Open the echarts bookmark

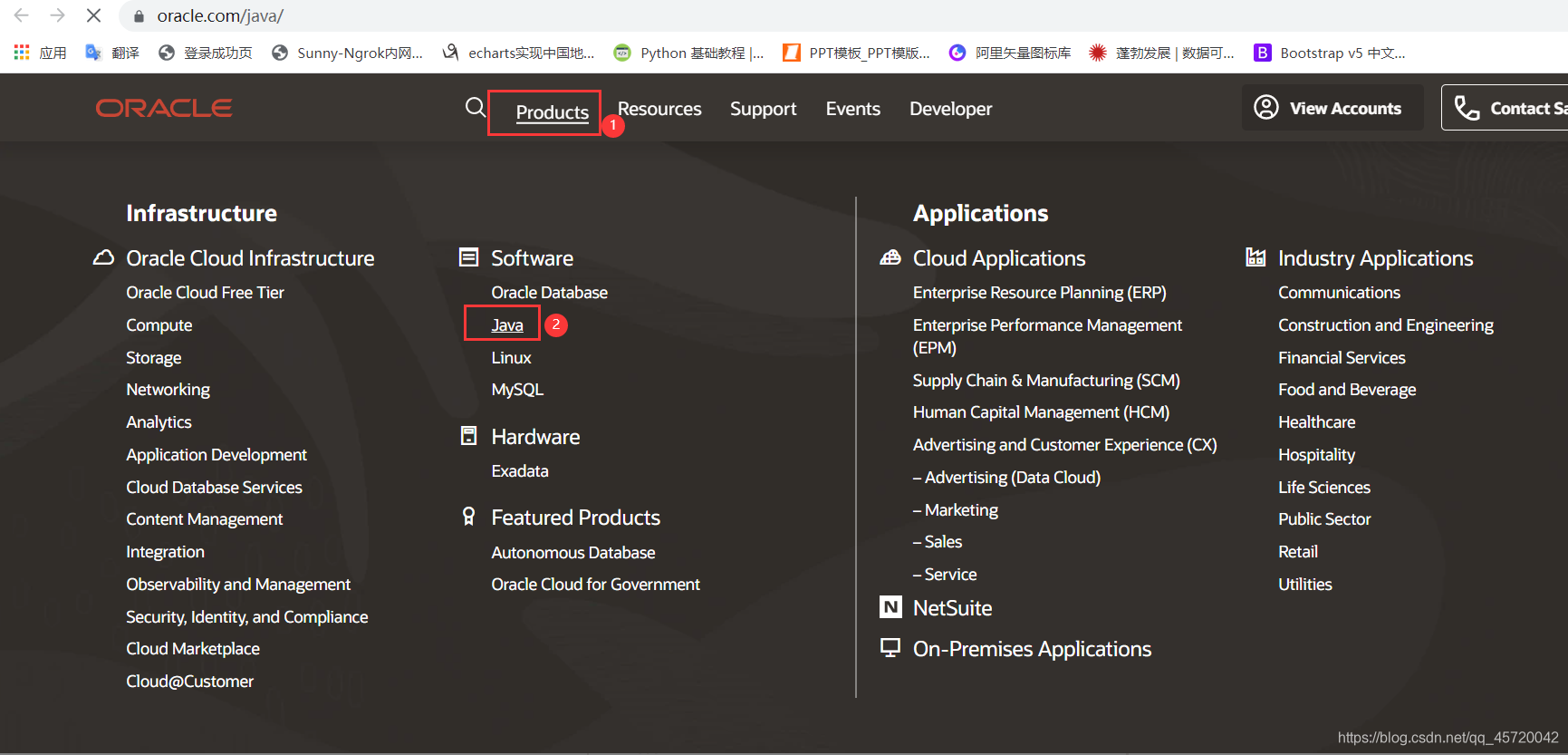click(x=518, y=53)
